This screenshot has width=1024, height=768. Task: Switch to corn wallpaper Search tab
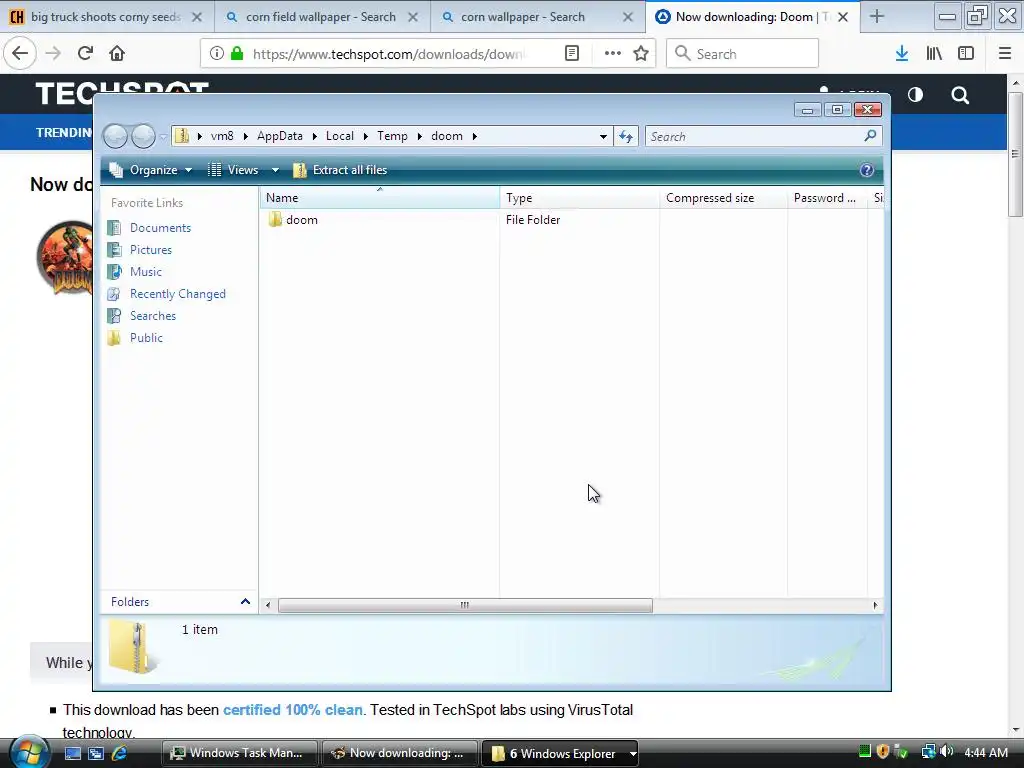tap(523, 17)
